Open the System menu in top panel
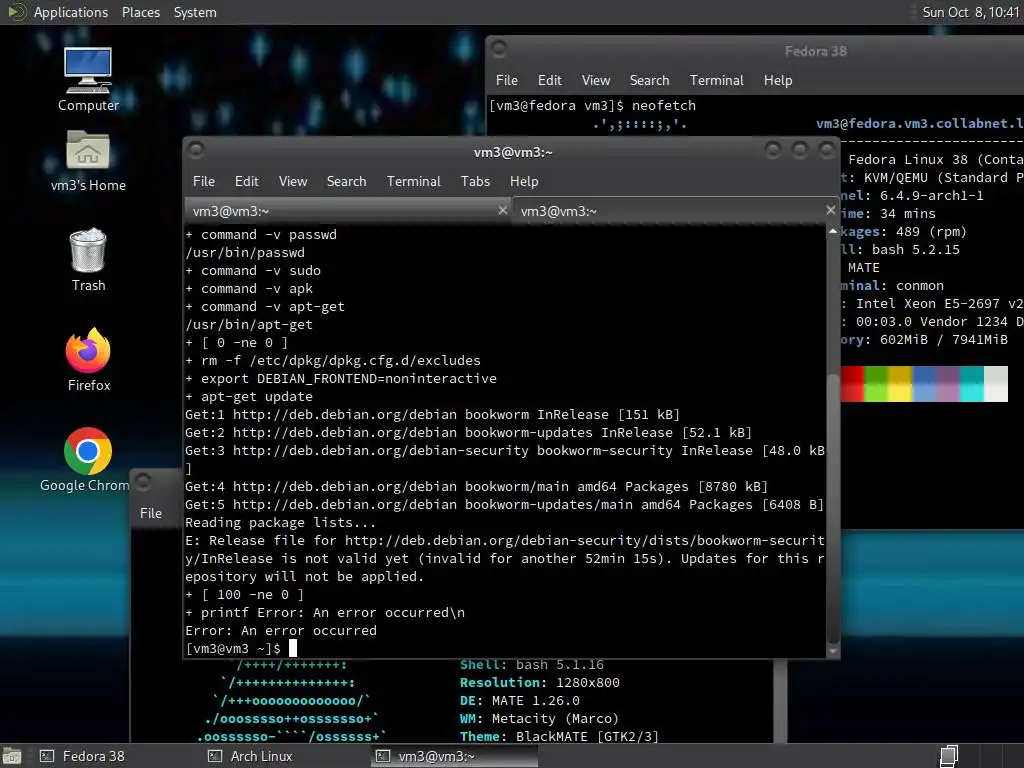The height and width of the screenshot is (768, 1024). click(195, 12)
